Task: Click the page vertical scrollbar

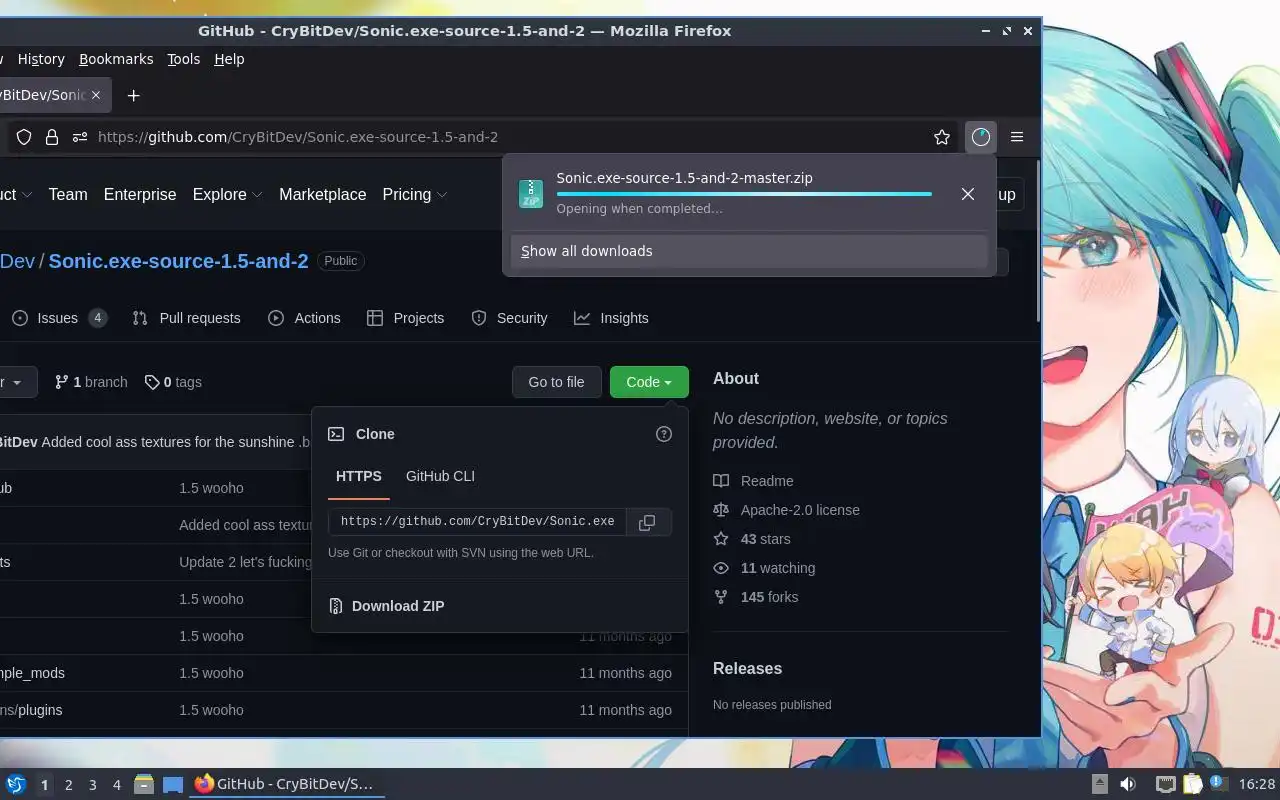Action: coord(1039,240)
